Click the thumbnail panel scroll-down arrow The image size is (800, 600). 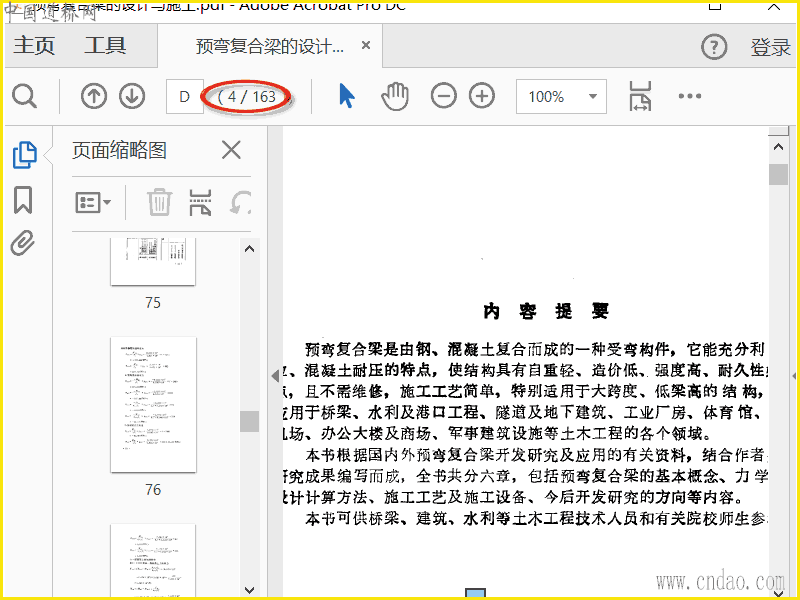[249, 589]
